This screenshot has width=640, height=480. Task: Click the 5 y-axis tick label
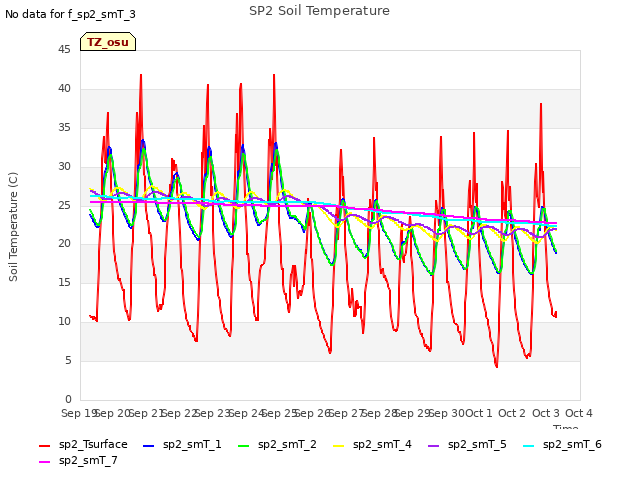(x=68, y=361)
